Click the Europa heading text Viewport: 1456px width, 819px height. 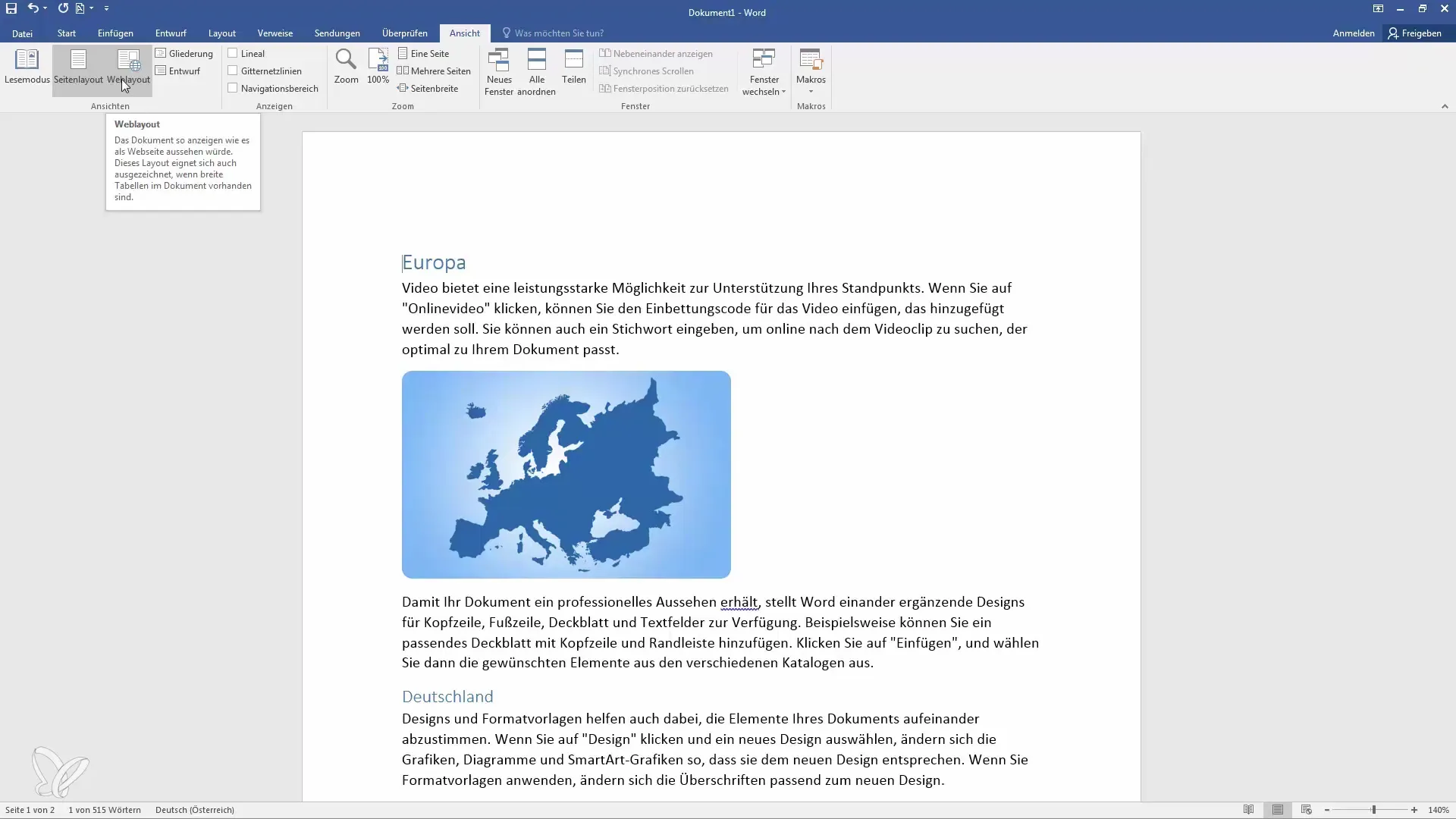pyautogui.click(x=434, y=262)
